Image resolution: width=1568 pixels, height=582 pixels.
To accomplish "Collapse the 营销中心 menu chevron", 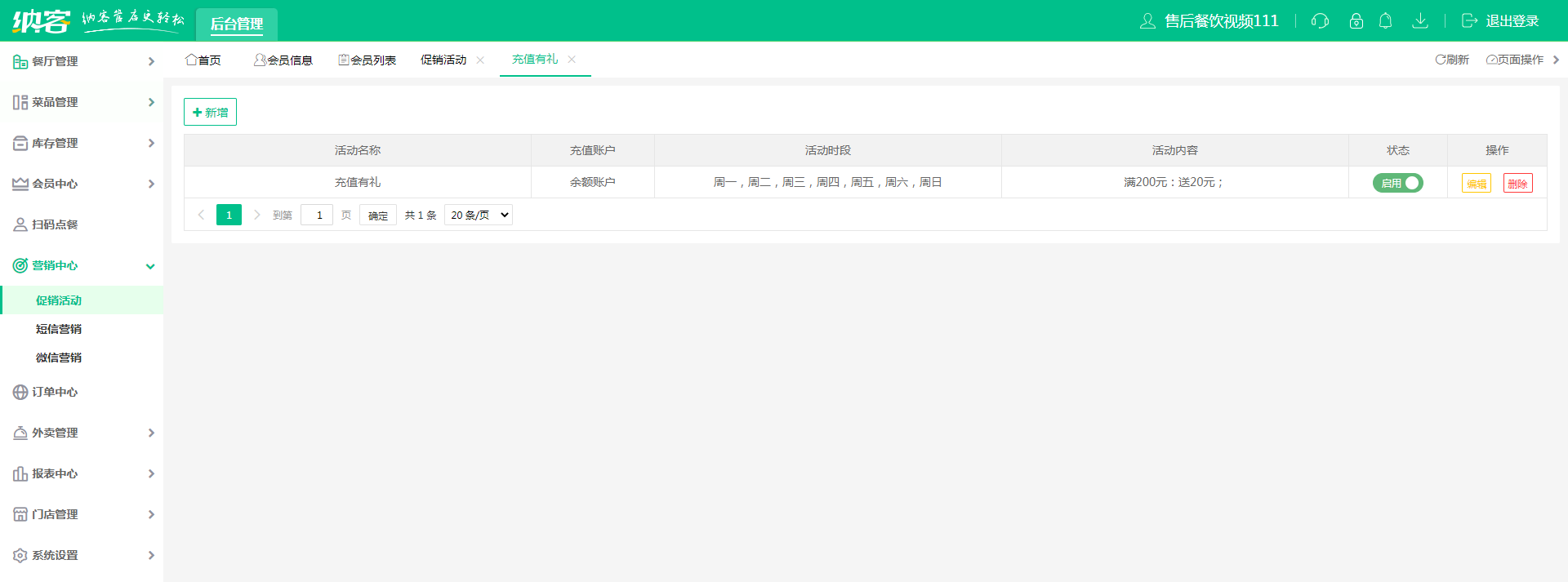I will pyautogui.click(x=150, y=266).
